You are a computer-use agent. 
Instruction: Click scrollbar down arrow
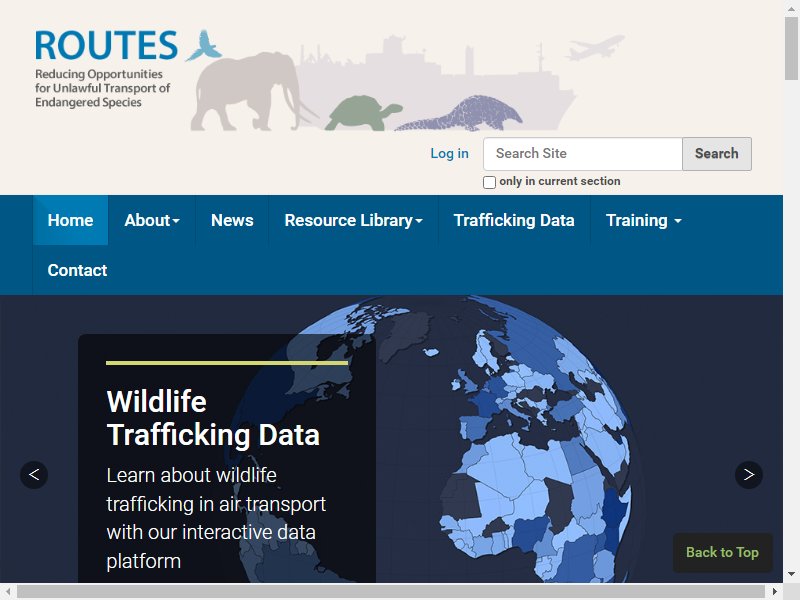pos(791,574)
